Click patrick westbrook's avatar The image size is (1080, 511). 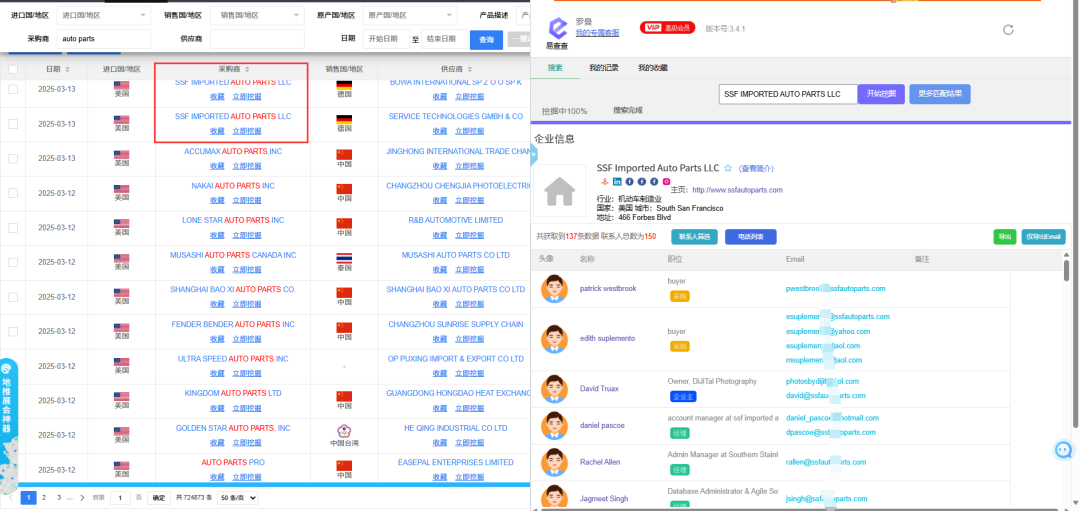point(554,289)
